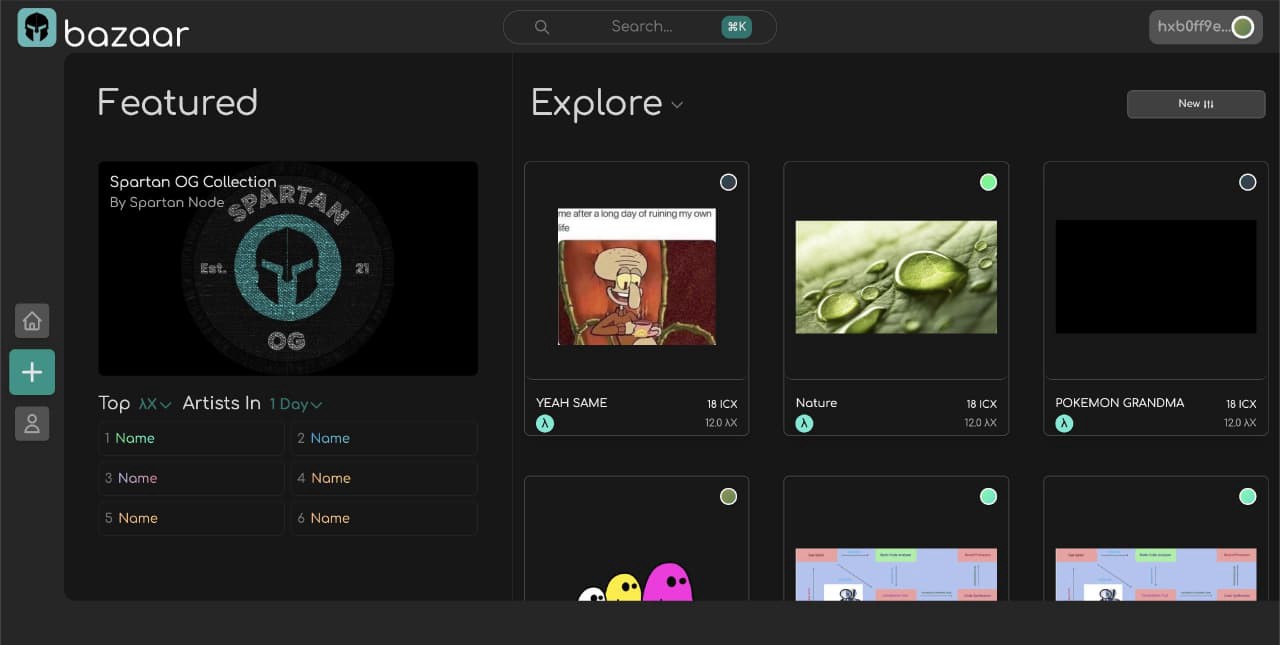Click the "Explore" heading text
This screenshot has height=645, width=1280.
596,103
